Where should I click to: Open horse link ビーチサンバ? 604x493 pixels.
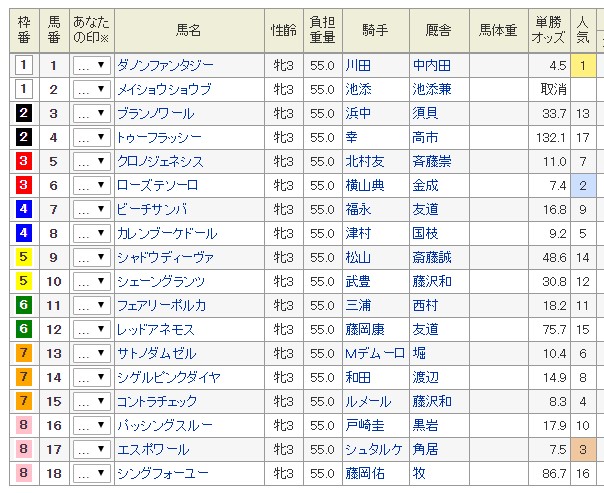tap(152, 209)
